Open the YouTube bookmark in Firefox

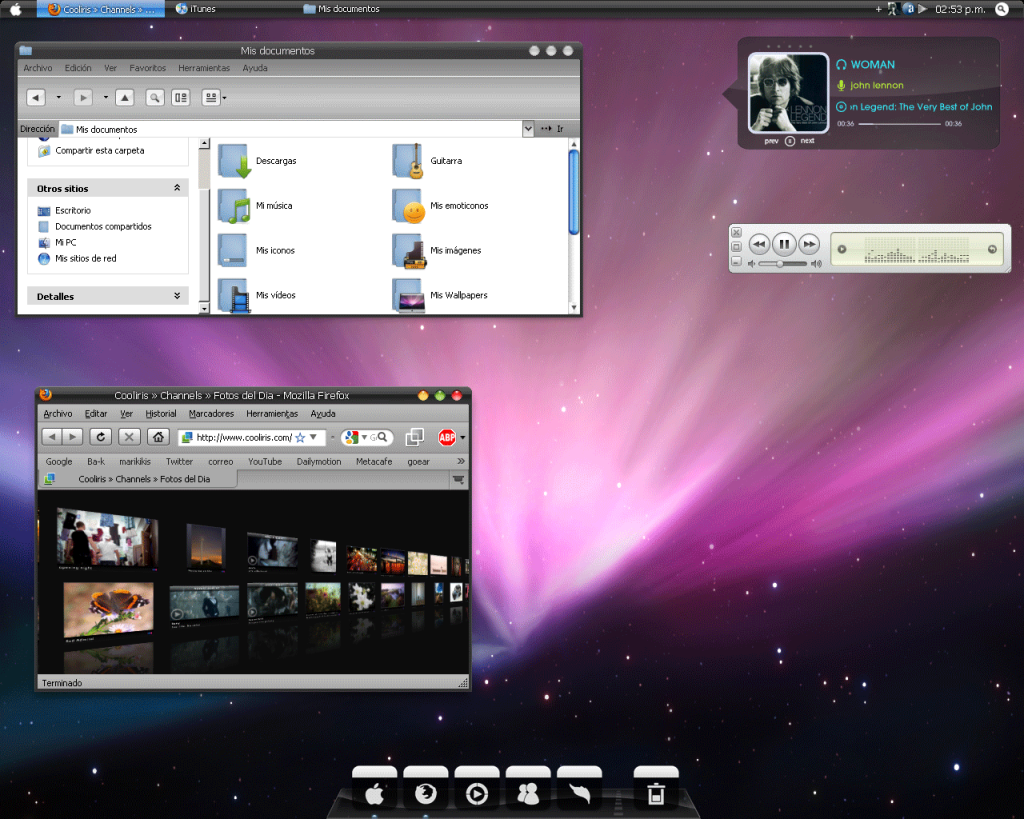[x=264, y=462]
